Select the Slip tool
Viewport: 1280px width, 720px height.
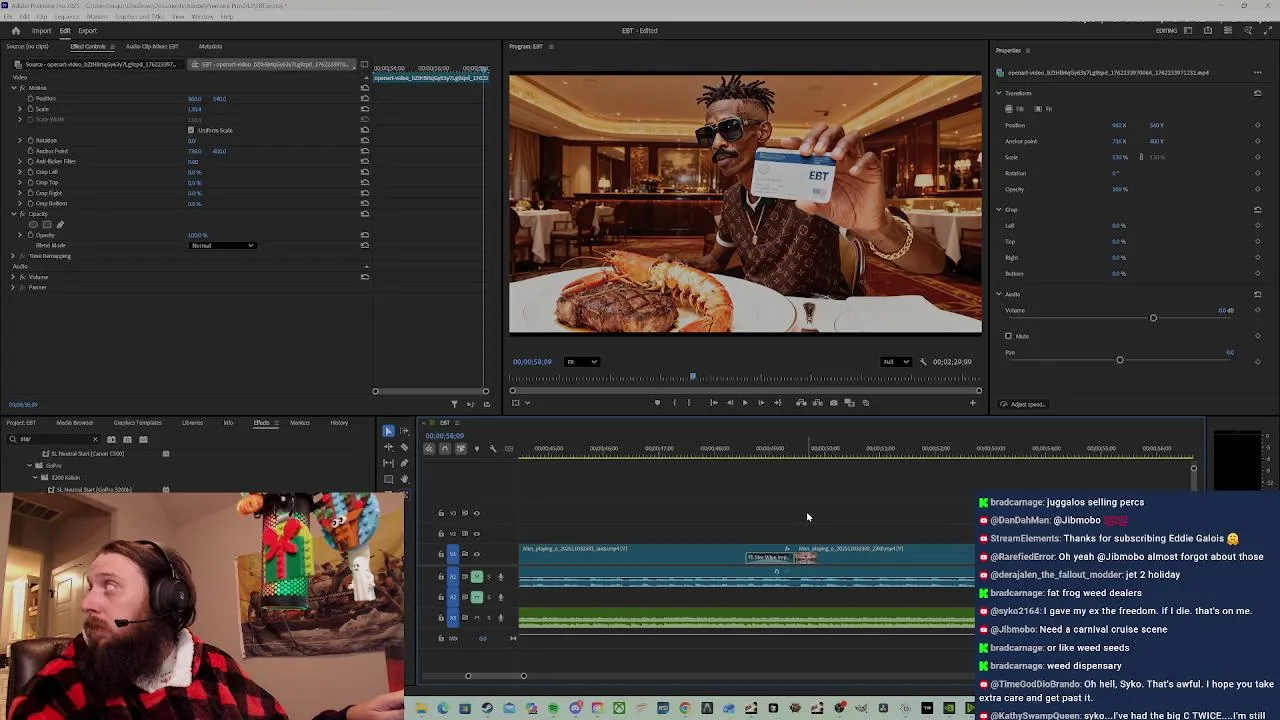coord(388,463)
